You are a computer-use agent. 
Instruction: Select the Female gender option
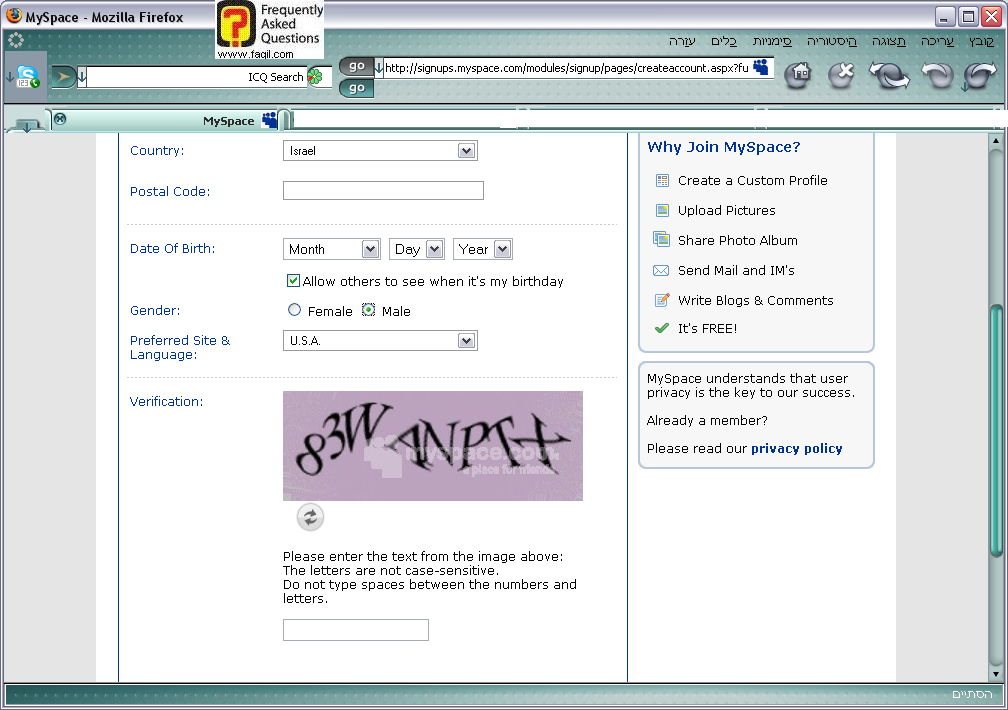tap(294, 311)
